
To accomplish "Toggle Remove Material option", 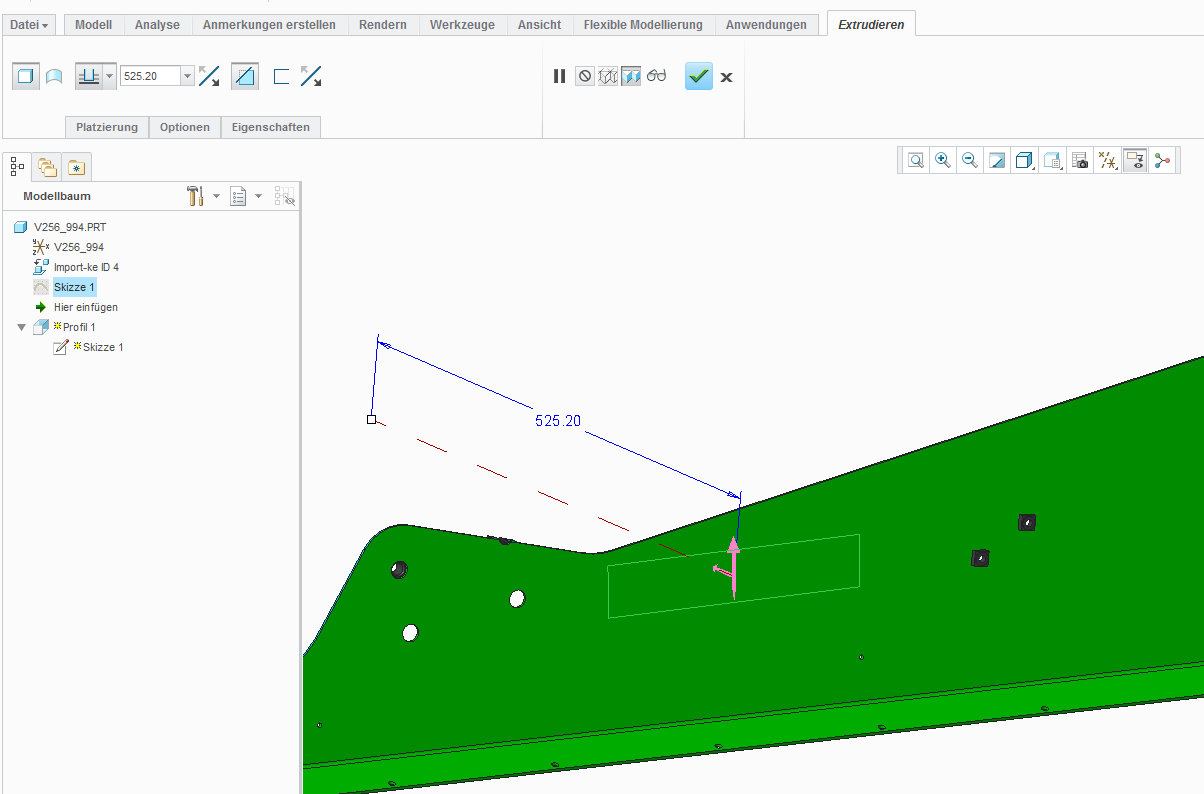I will [x=245, y=76].
